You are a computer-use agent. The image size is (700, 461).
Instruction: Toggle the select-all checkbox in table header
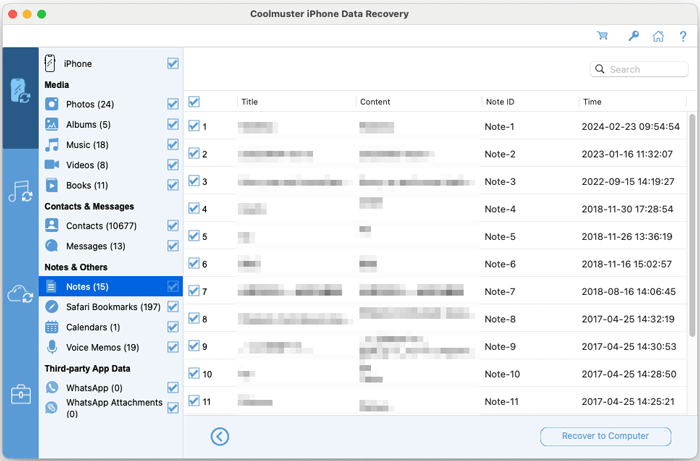pyautogui.click(x=194, y=101)
